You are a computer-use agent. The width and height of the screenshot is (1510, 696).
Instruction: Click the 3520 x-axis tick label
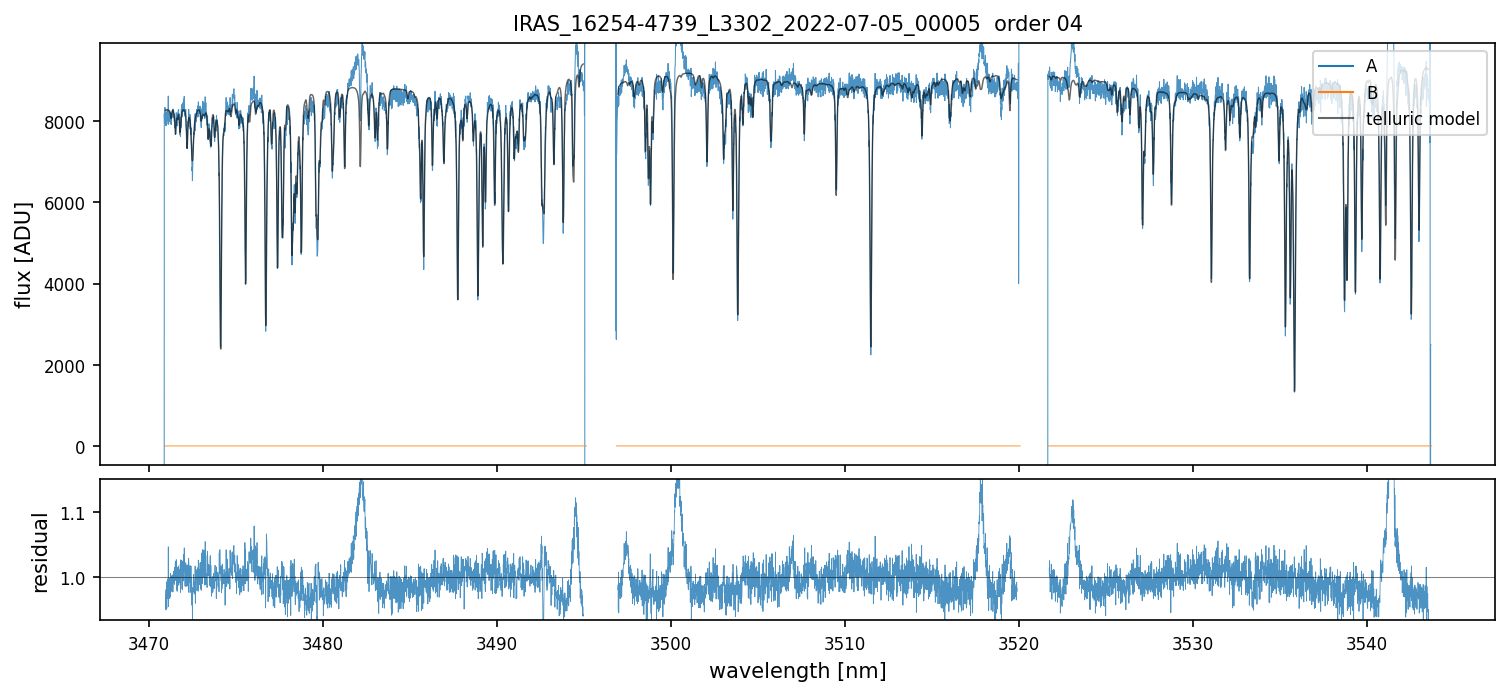coord(1019,641)
